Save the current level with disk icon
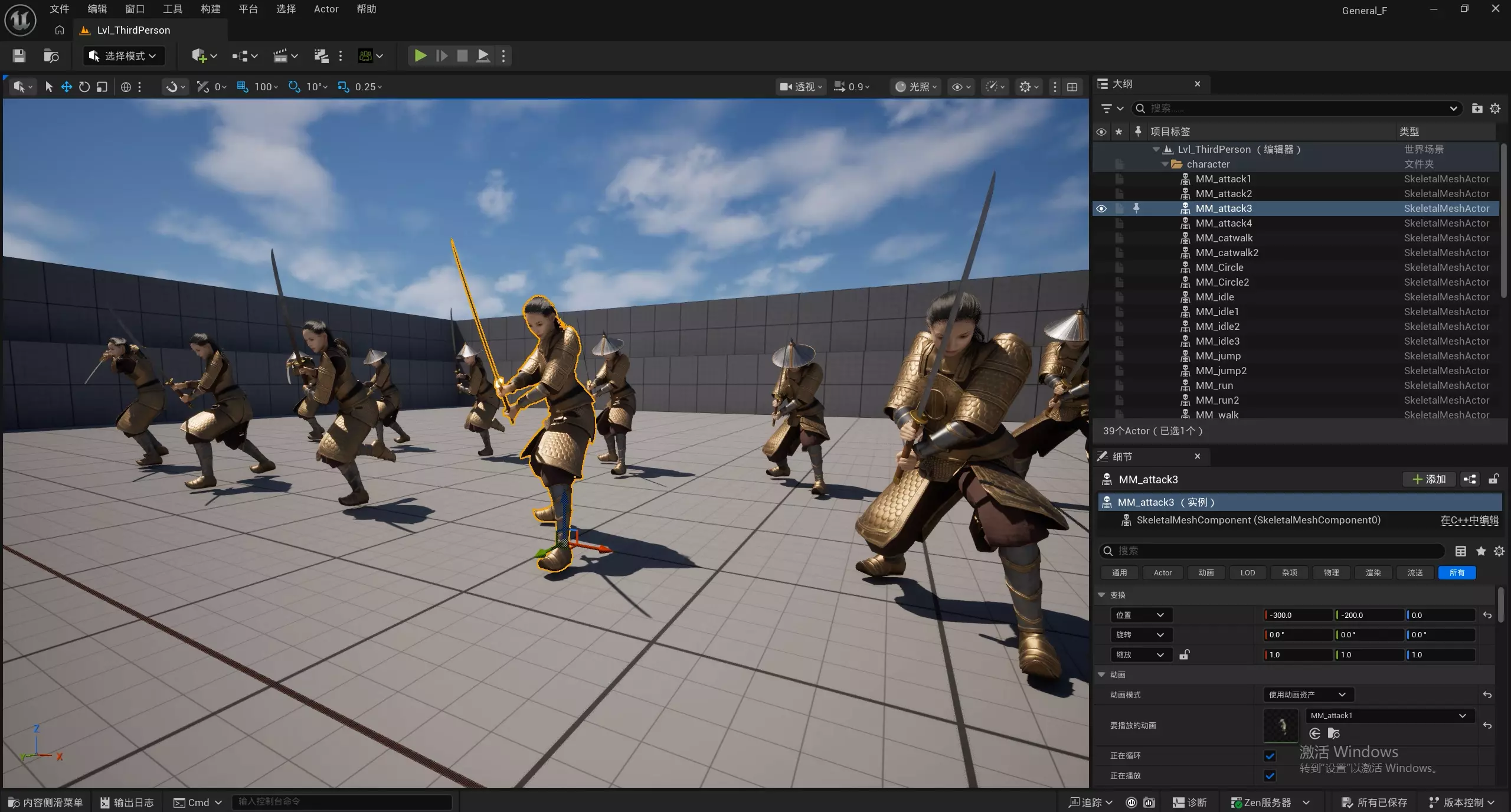Viewport: 1511px width, 812px height. click(x=19, y=56)
